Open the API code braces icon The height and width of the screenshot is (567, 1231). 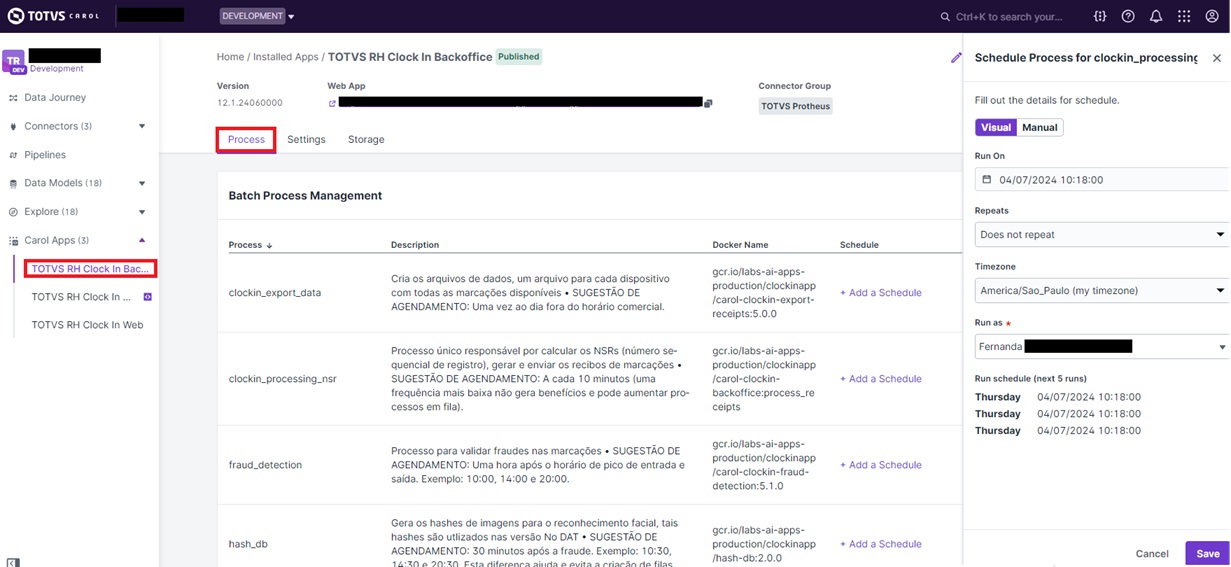coord(1100,16)
